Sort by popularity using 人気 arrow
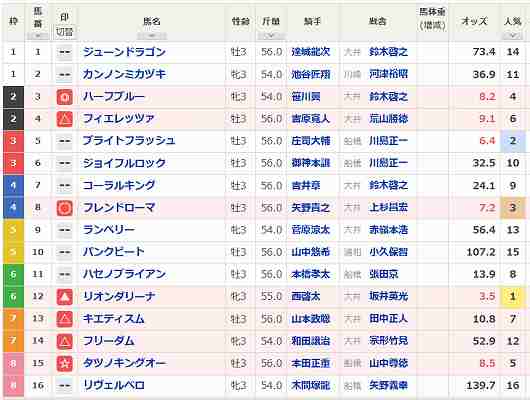The width and height of the screenshot is (530, 400). 512,36
